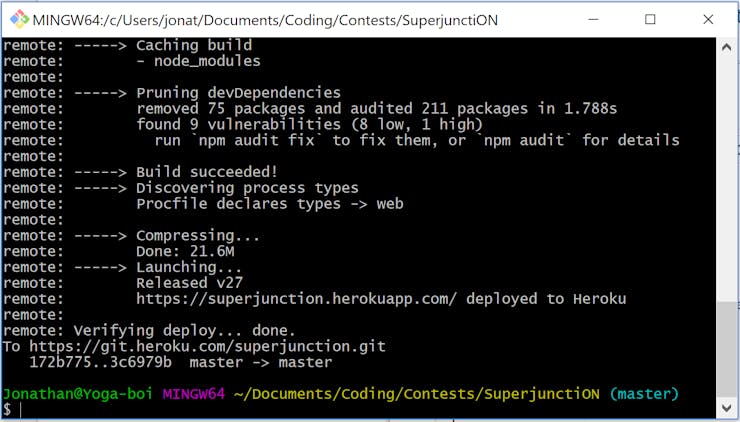The image size is (740, 422).
Task: Click the 'master -> master' text
Action: click(x=261, y=363)
